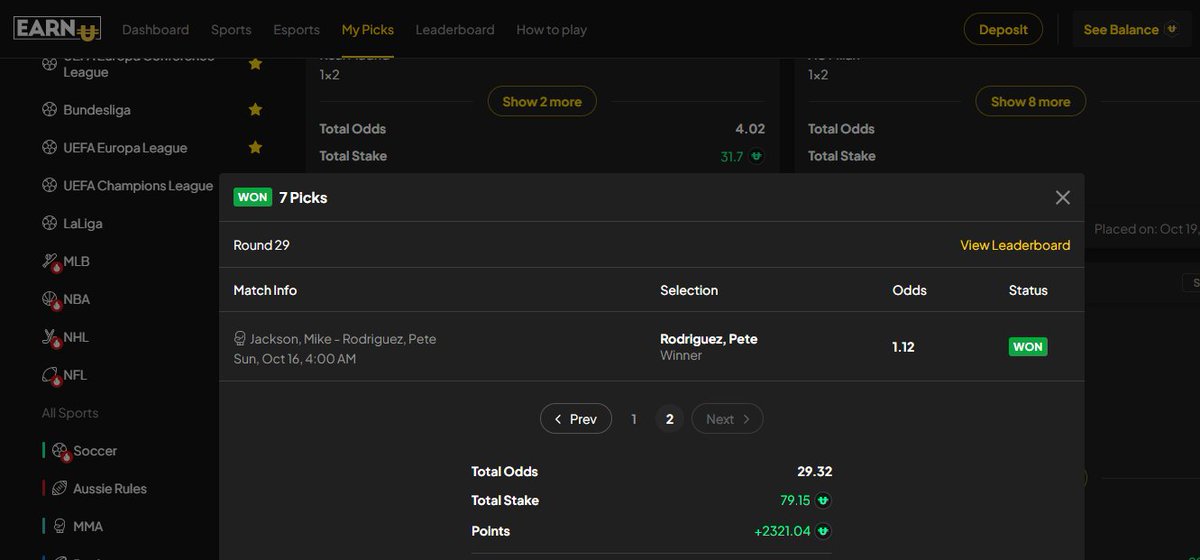Select MLB in the sidebar
This screenshot has height=560, width=1200.
coord(76,262)
